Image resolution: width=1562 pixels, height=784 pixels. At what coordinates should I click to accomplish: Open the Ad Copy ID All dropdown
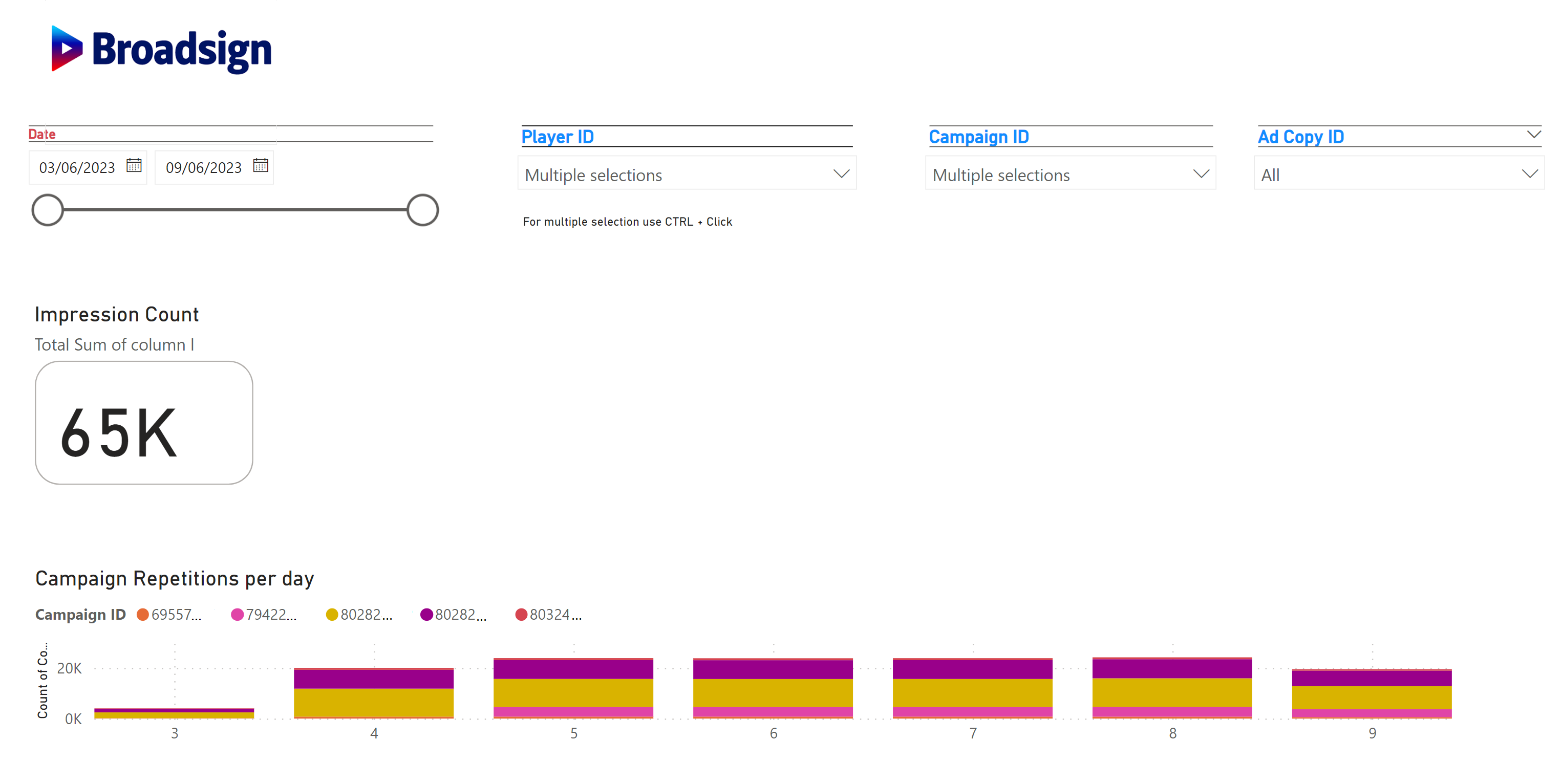[x=1529, y=174]
